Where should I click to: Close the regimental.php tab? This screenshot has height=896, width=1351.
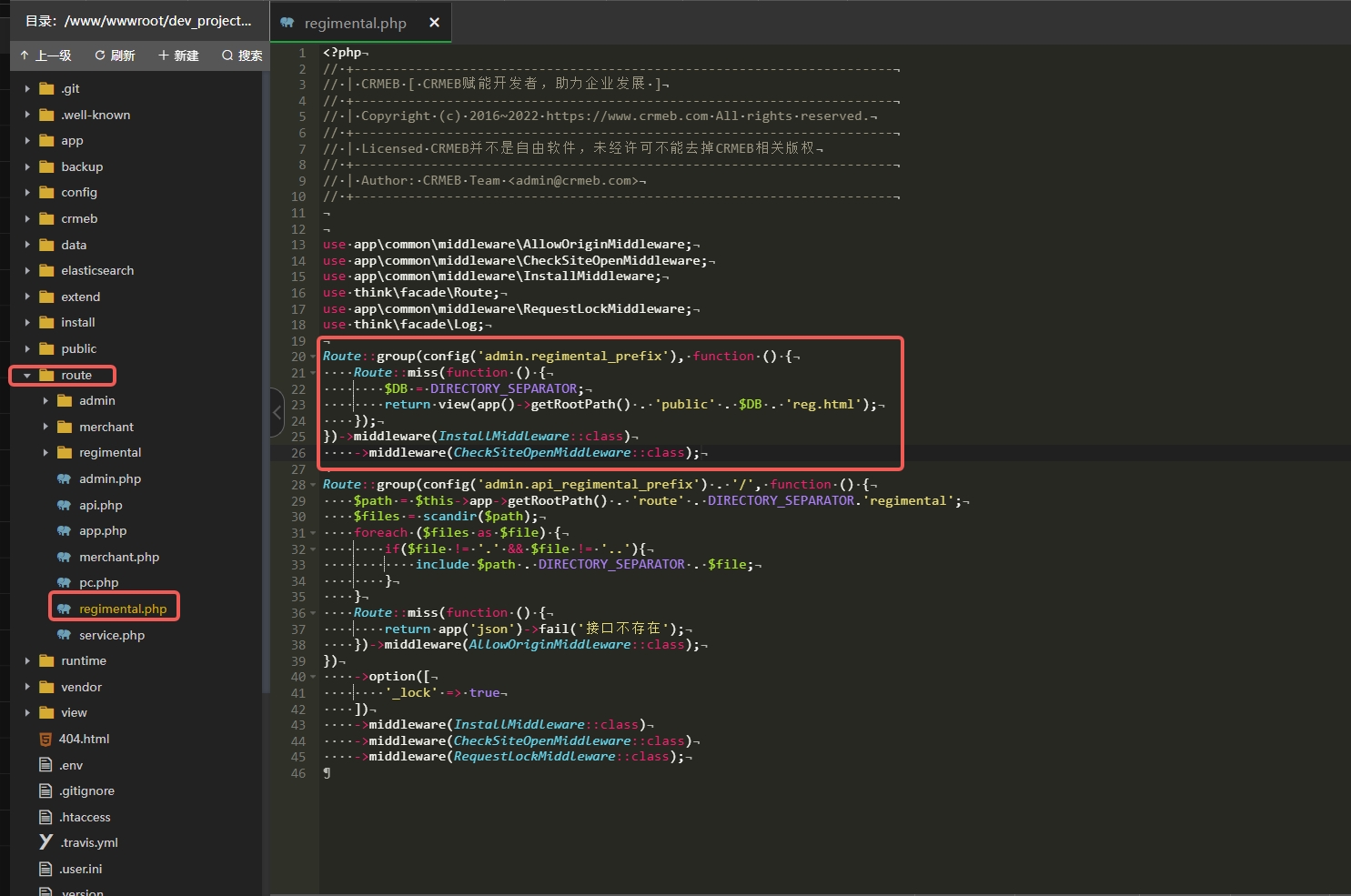click(x=434, y=23)
